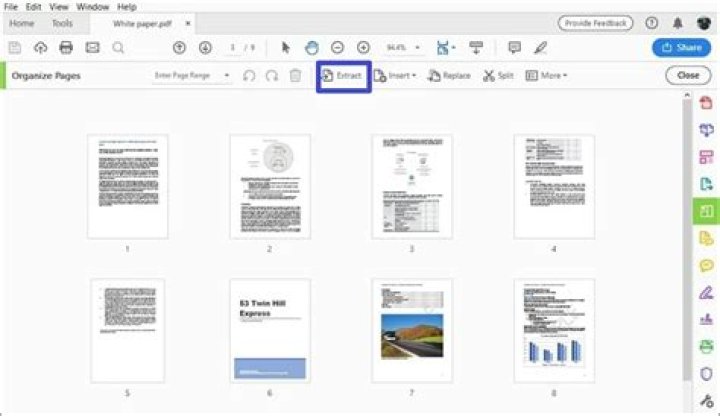Image resolution: width=720 pixels, height=416 pixels.
Task: Open the Combine Files sidebar tool
Action: pyautogui.click(x=706, y=130)
